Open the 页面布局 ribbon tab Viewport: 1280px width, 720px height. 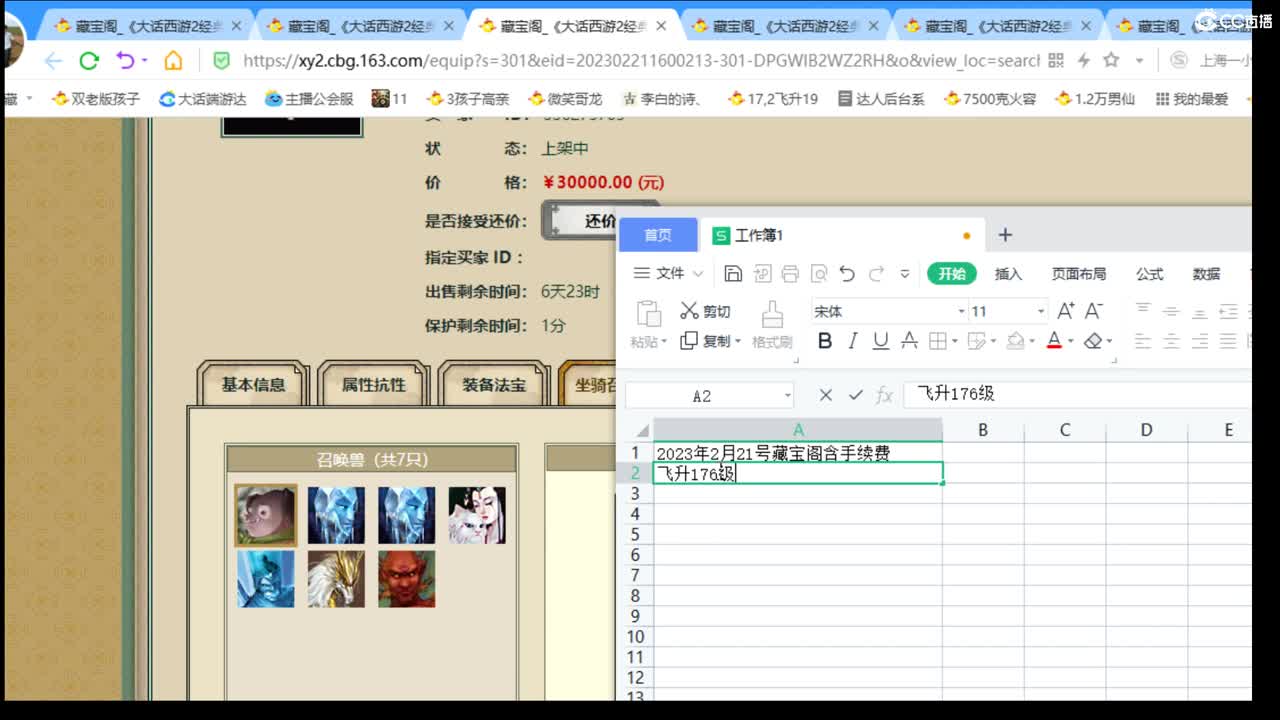click(1078, 273)
